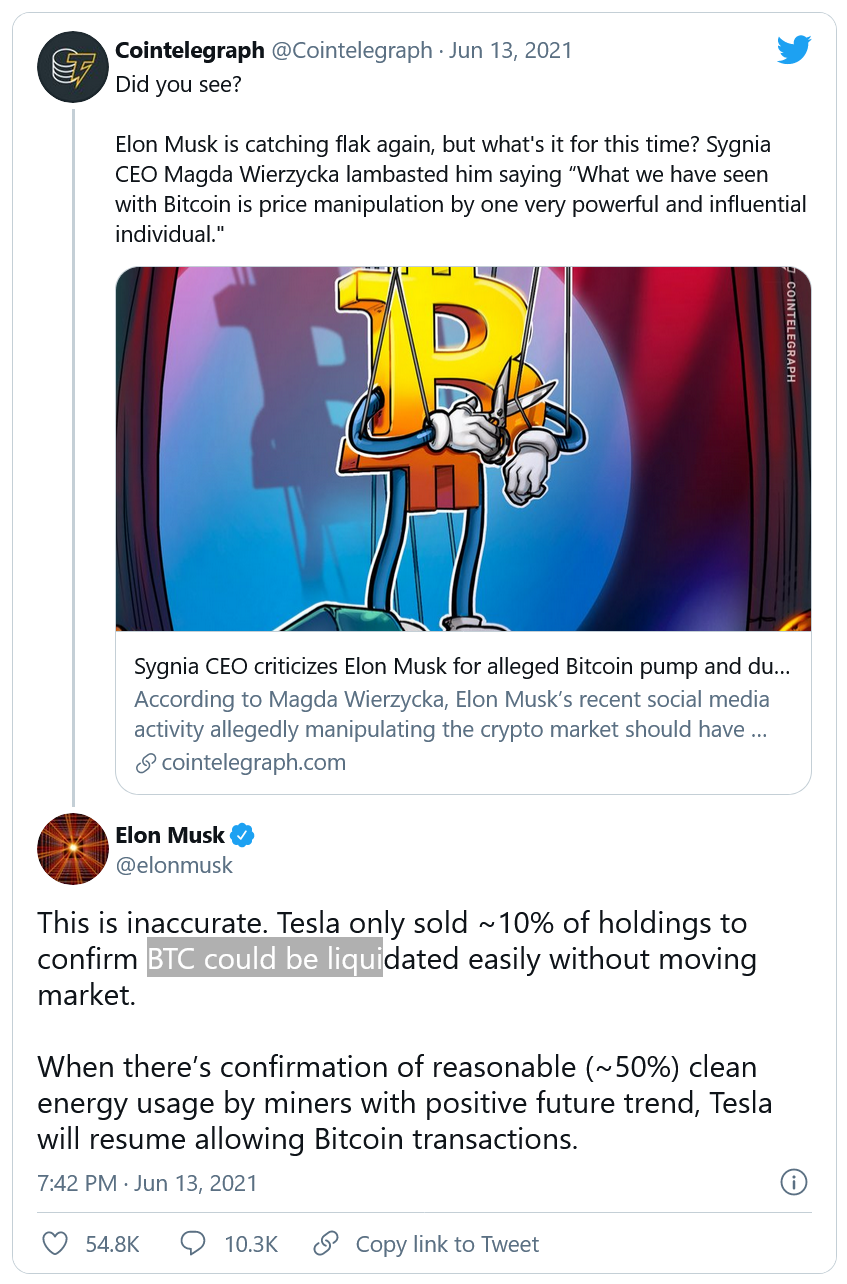Image resolution: width=847 pixels, height=1284 pixels.
Task: Click the blue verified badge
Action: tap(243, 835)
